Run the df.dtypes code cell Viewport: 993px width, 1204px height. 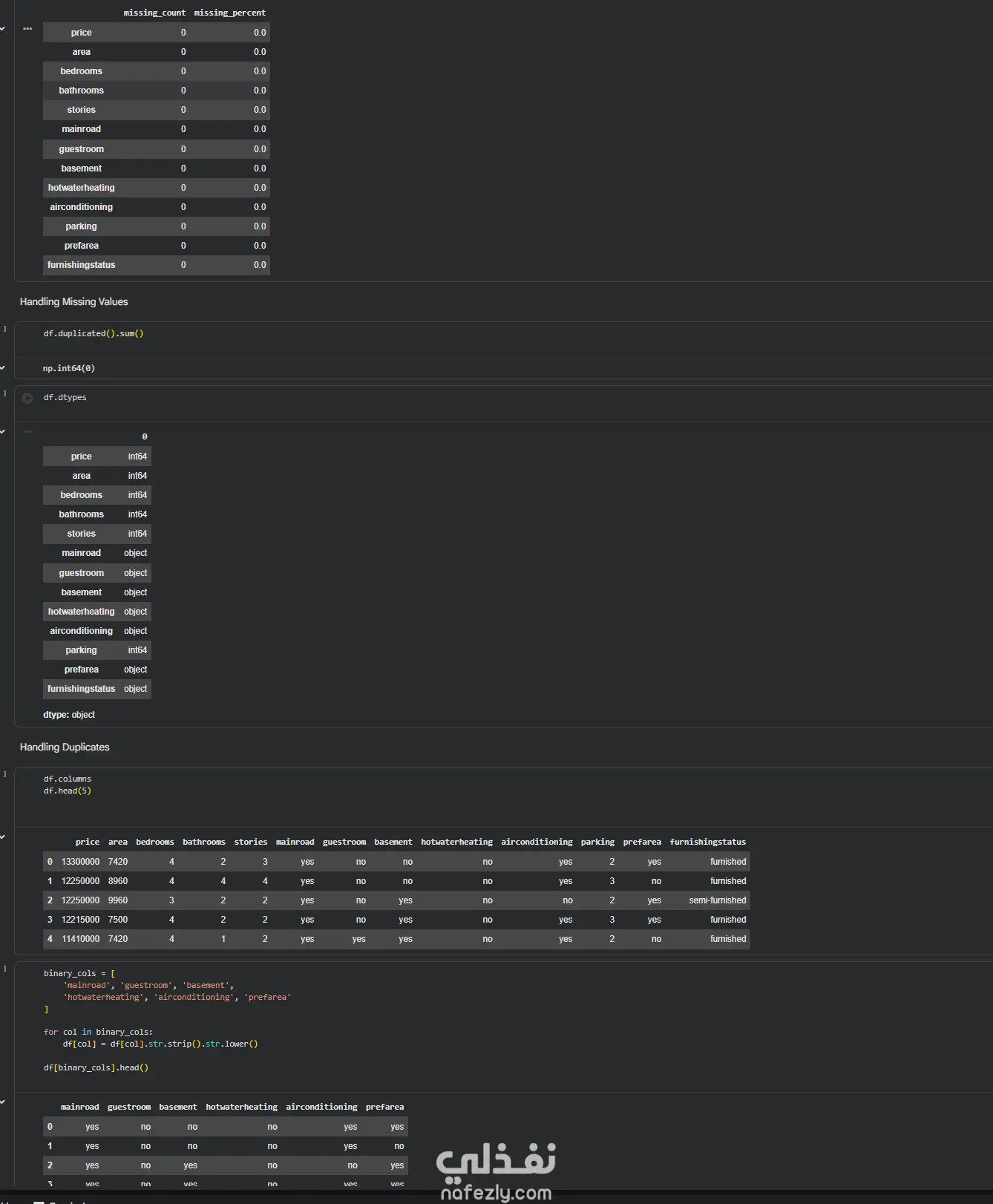[27, 399]
